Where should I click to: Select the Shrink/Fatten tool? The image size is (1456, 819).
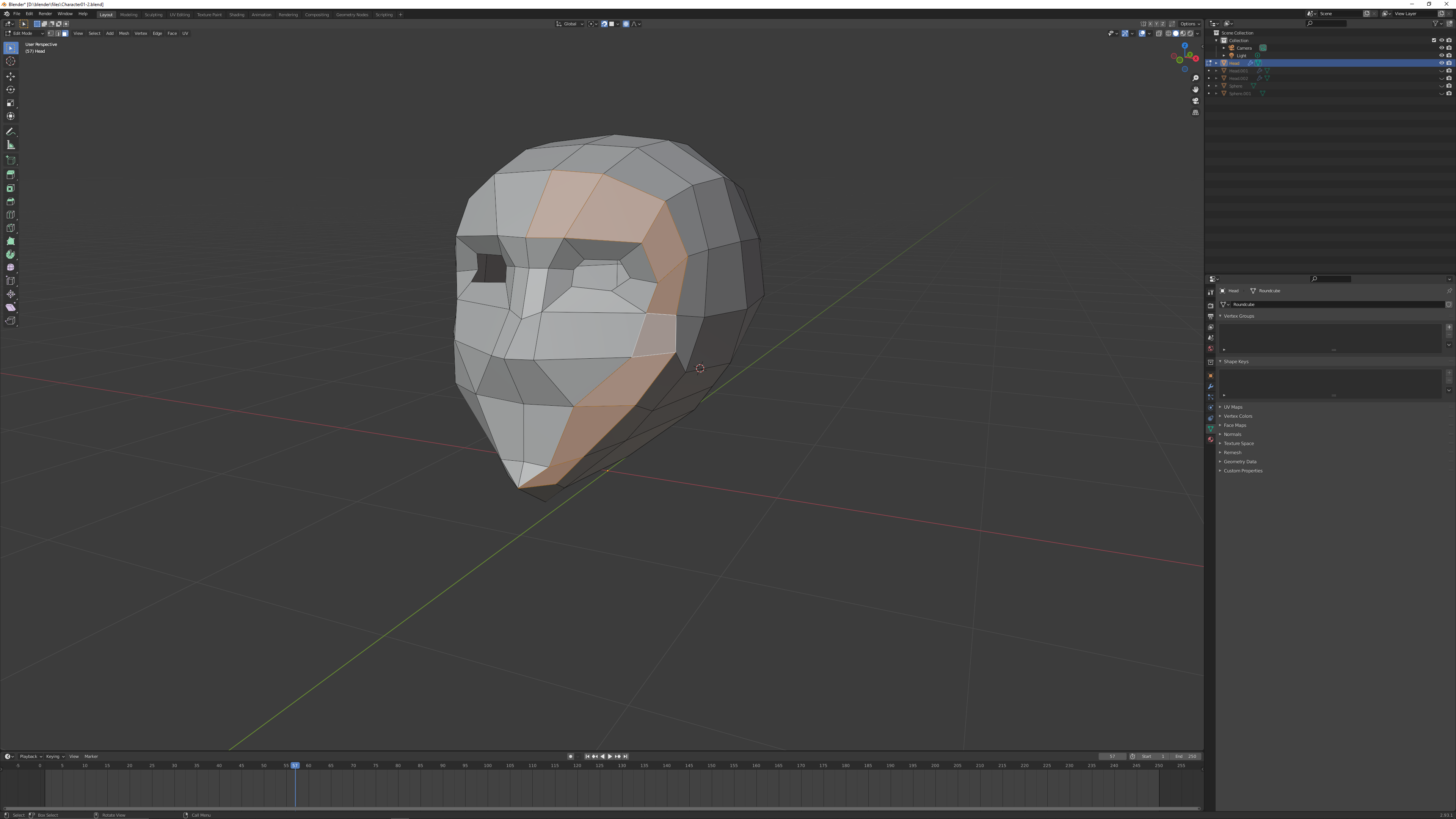[x=11, y=295]
